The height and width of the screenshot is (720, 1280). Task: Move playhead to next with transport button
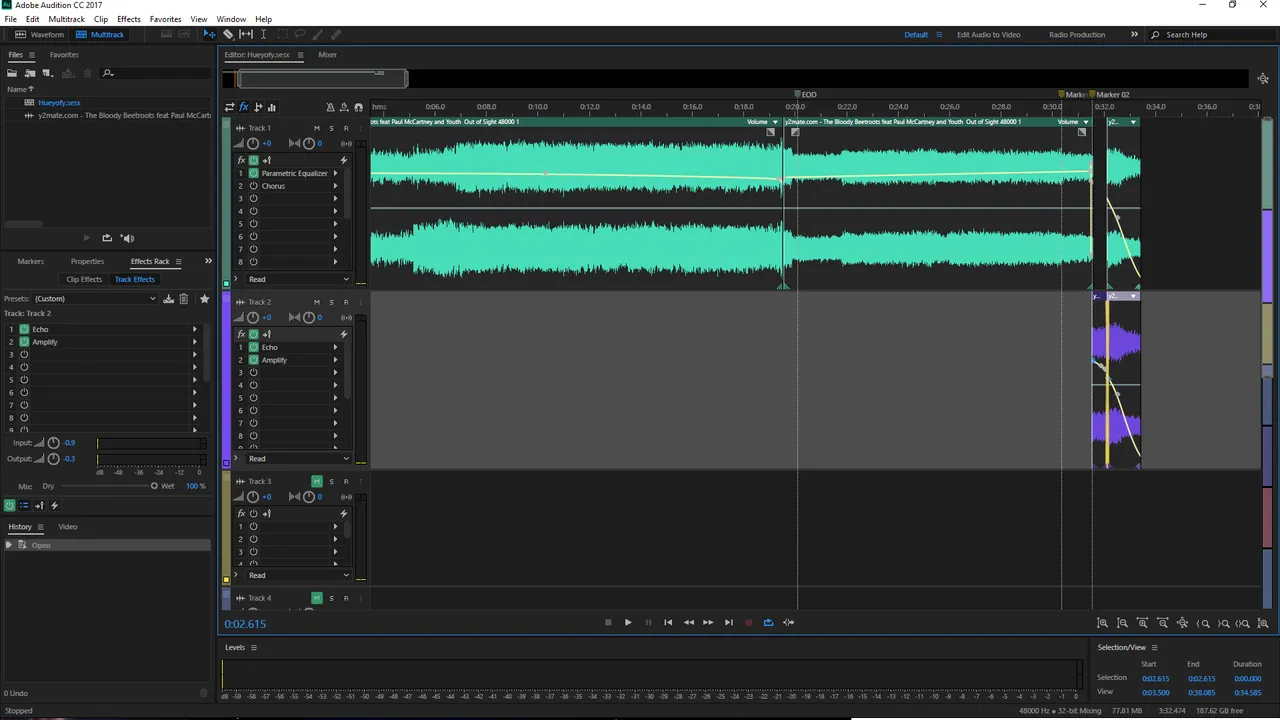click(x=728, y=622)
